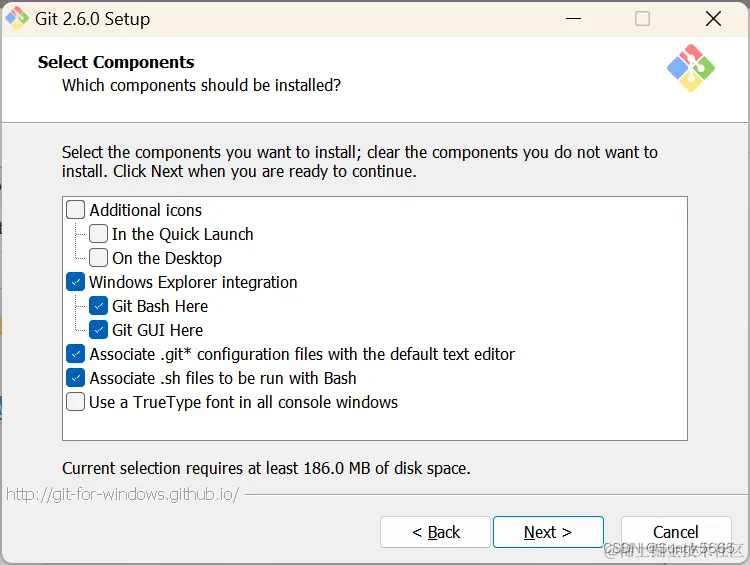Minimize the Git Setup window
This screenshot has height=565, width=750.
pos(573,19)
